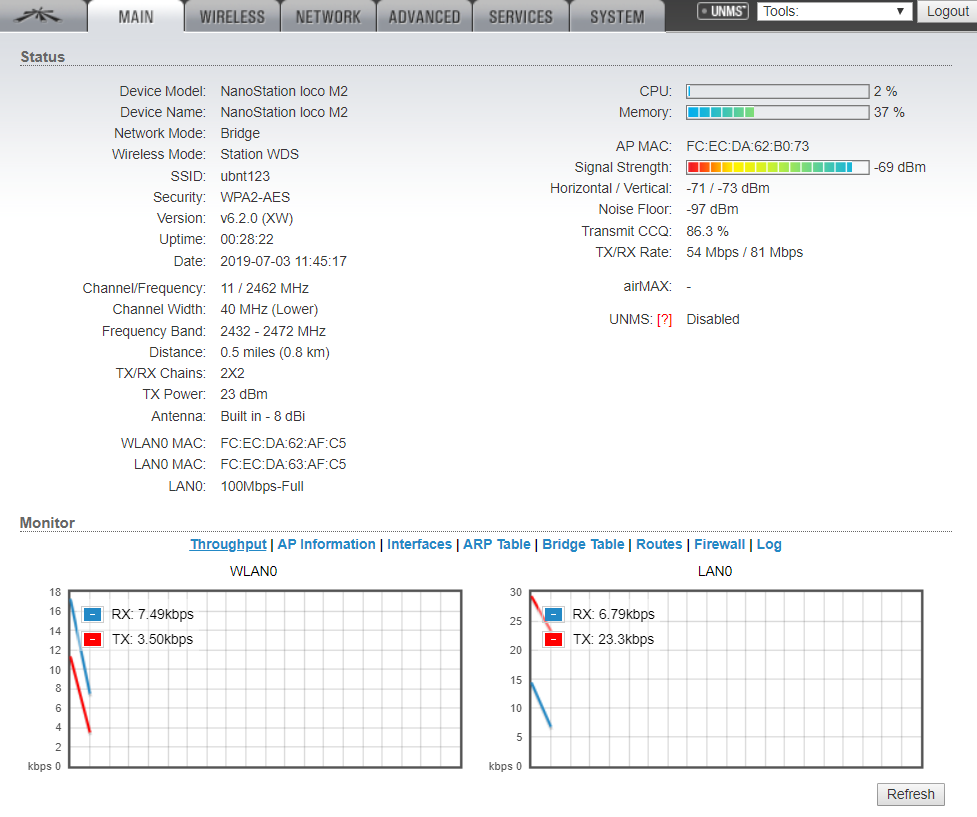View the ARP Table
977x817 pixels.
[x=497, y=544]
